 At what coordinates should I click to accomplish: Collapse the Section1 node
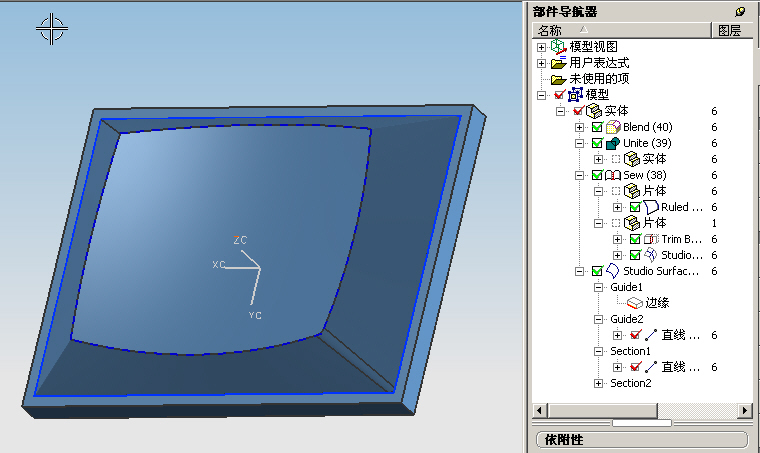598,351
